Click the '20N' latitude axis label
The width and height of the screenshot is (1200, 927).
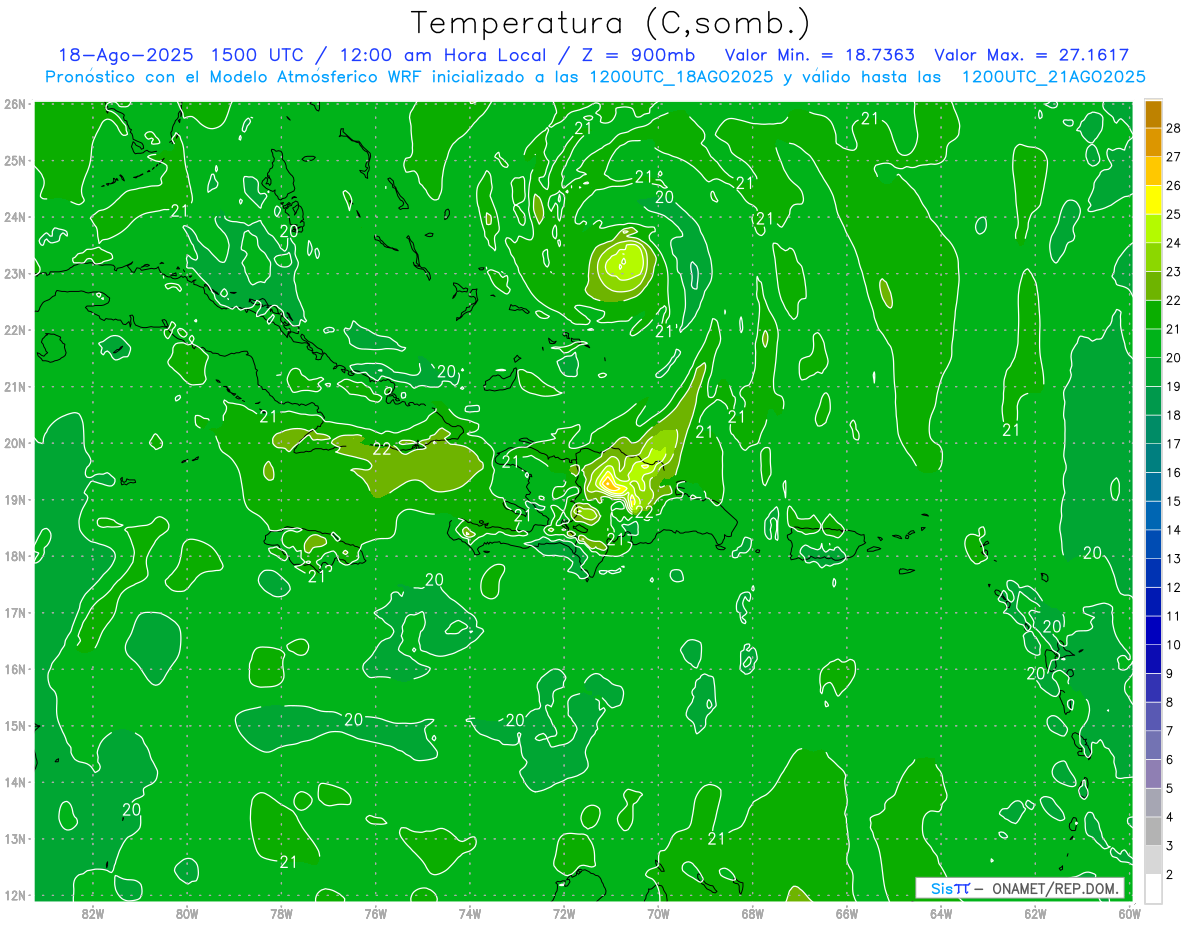click(14, 443)
